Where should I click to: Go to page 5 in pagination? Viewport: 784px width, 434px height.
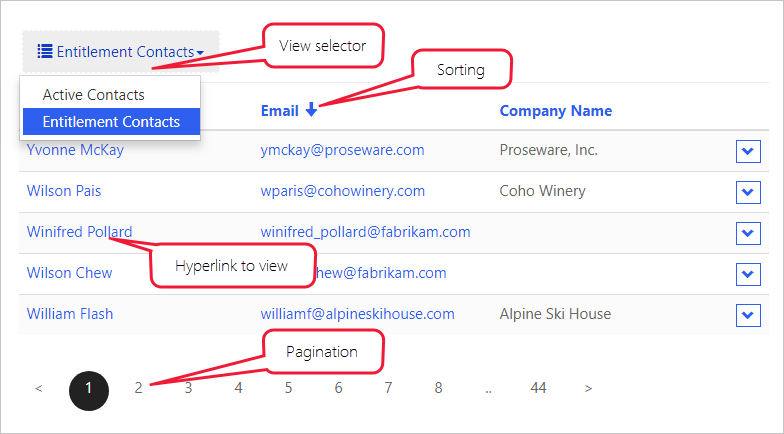point(288,388)
